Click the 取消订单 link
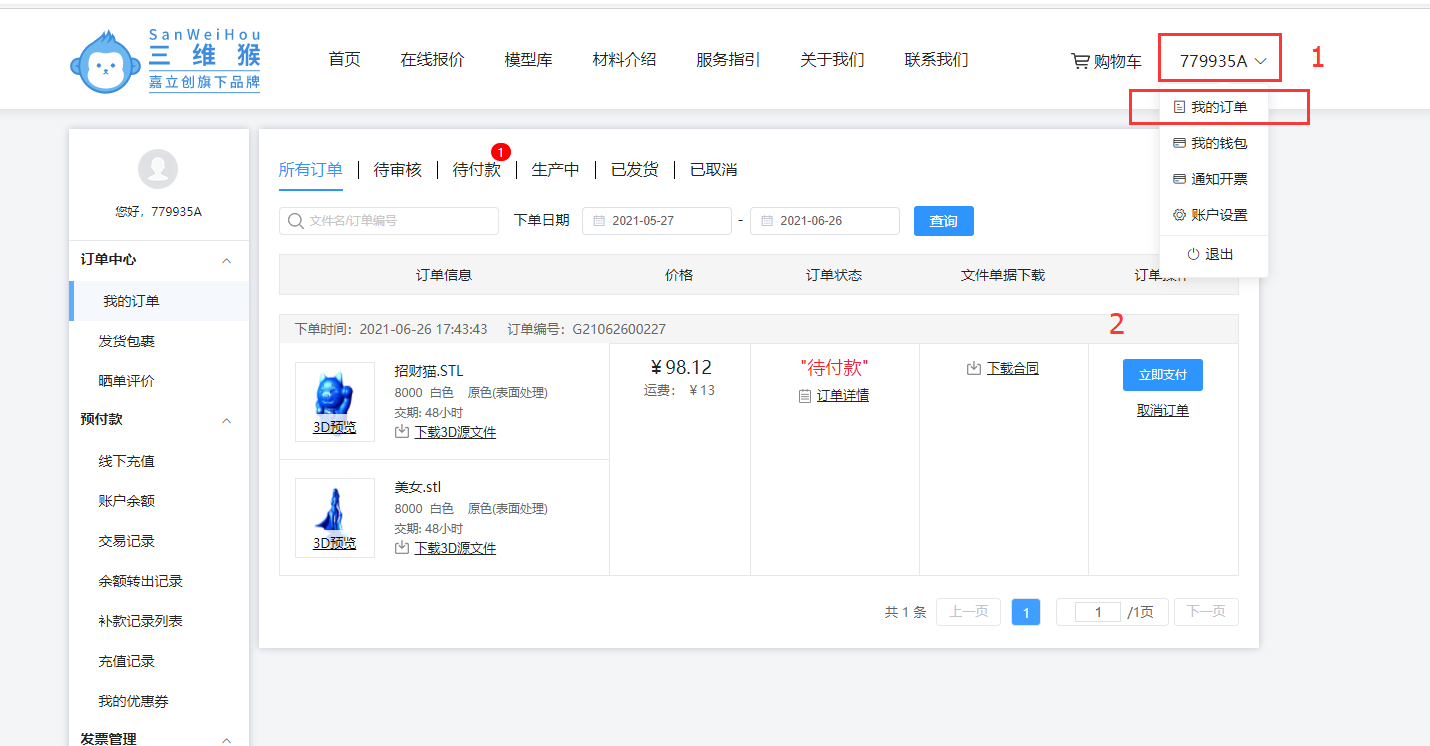The width and height of the screenshot is (1430, 746). (1162, 411)
